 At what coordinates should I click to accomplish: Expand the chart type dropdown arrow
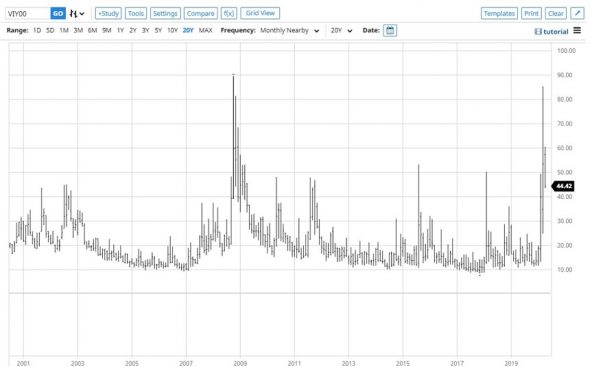point(82,14)
